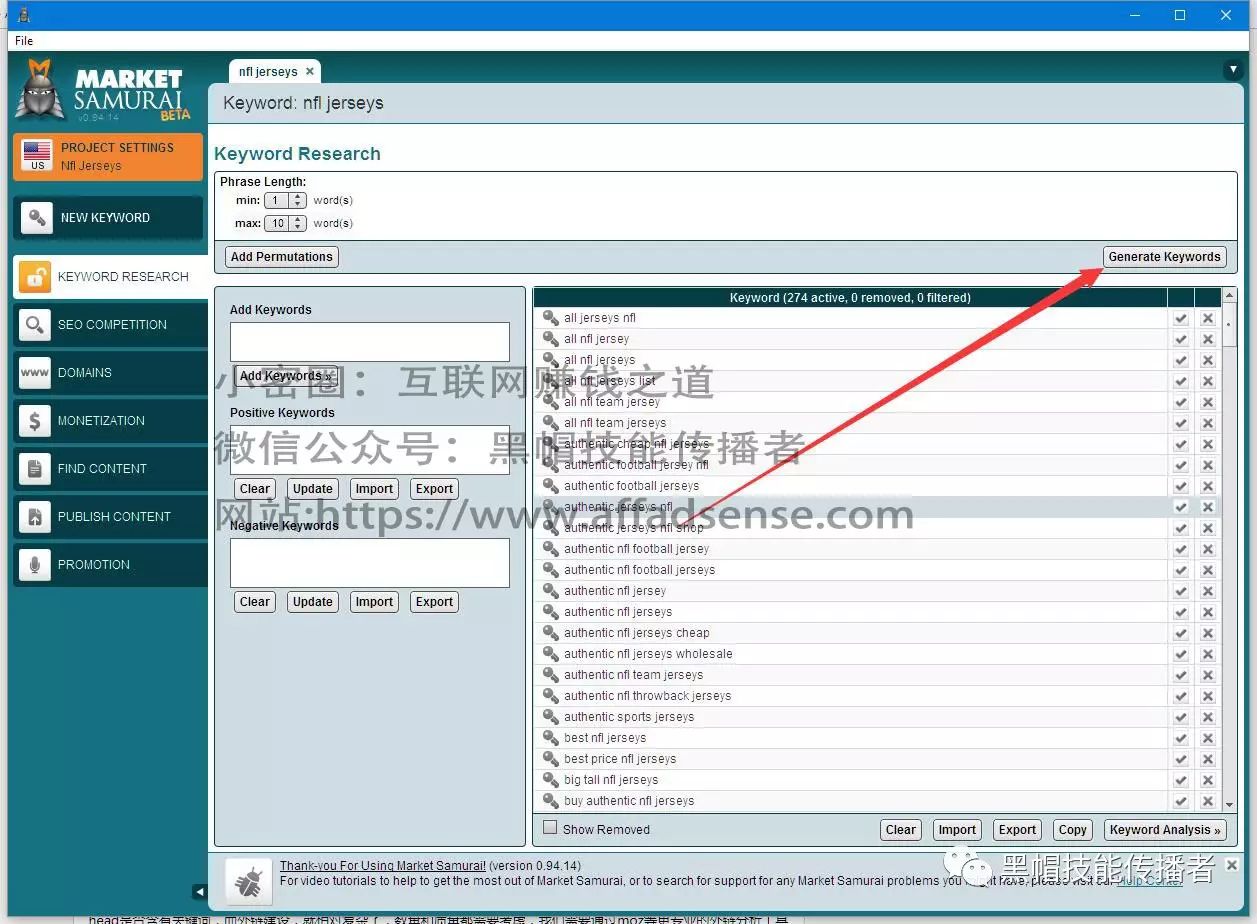Viewport: 1257px width, 924px height.
Task: Import positive keywords
Action: (374, 489)
